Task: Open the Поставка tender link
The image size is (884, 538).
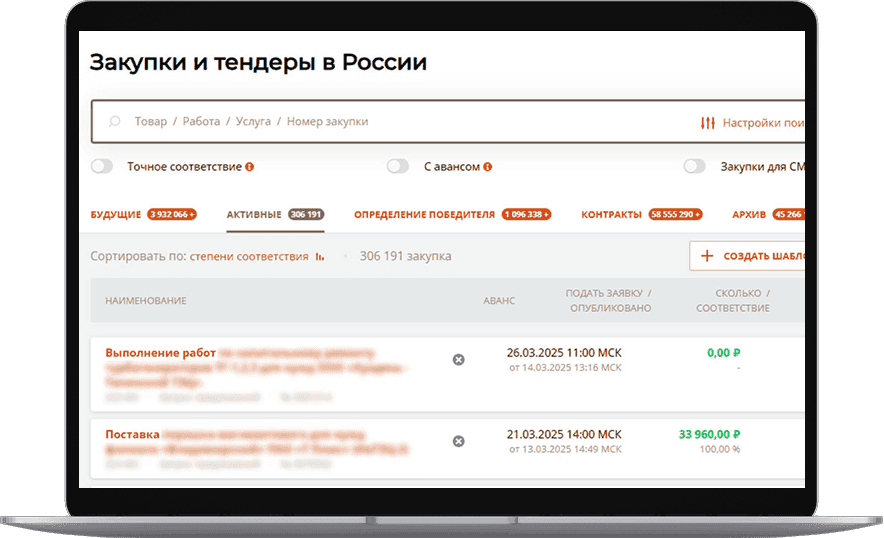Action: (x=132, y=435)
